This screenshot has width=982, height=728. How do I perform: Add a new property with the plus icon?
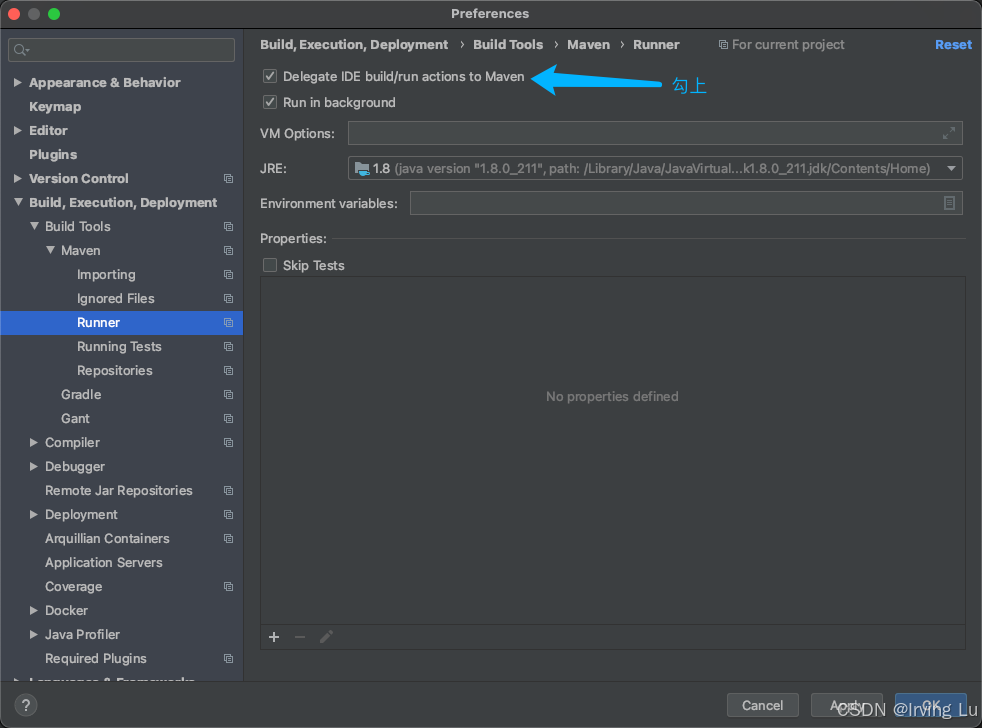tap(274, 637)
